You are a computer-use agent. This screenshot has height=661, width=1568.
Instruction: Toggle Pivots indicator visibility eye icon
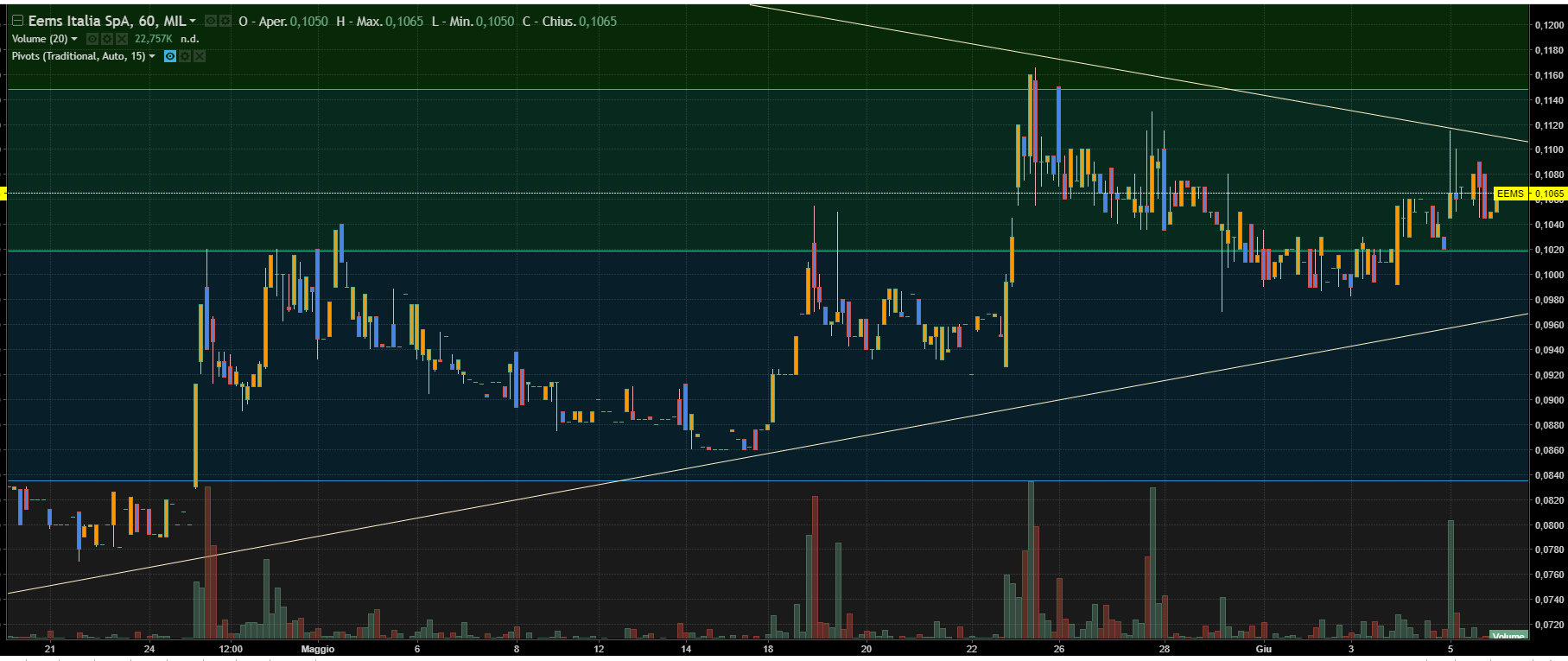point(170,56)
